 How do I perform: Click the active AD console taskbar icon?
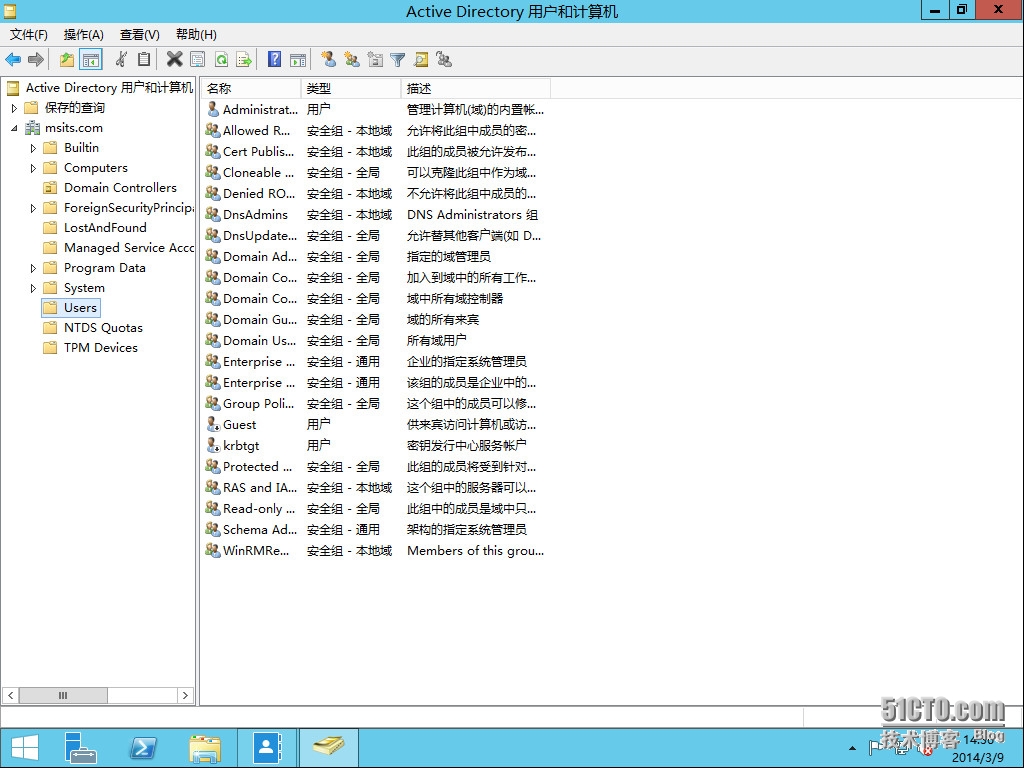point(328,748)
